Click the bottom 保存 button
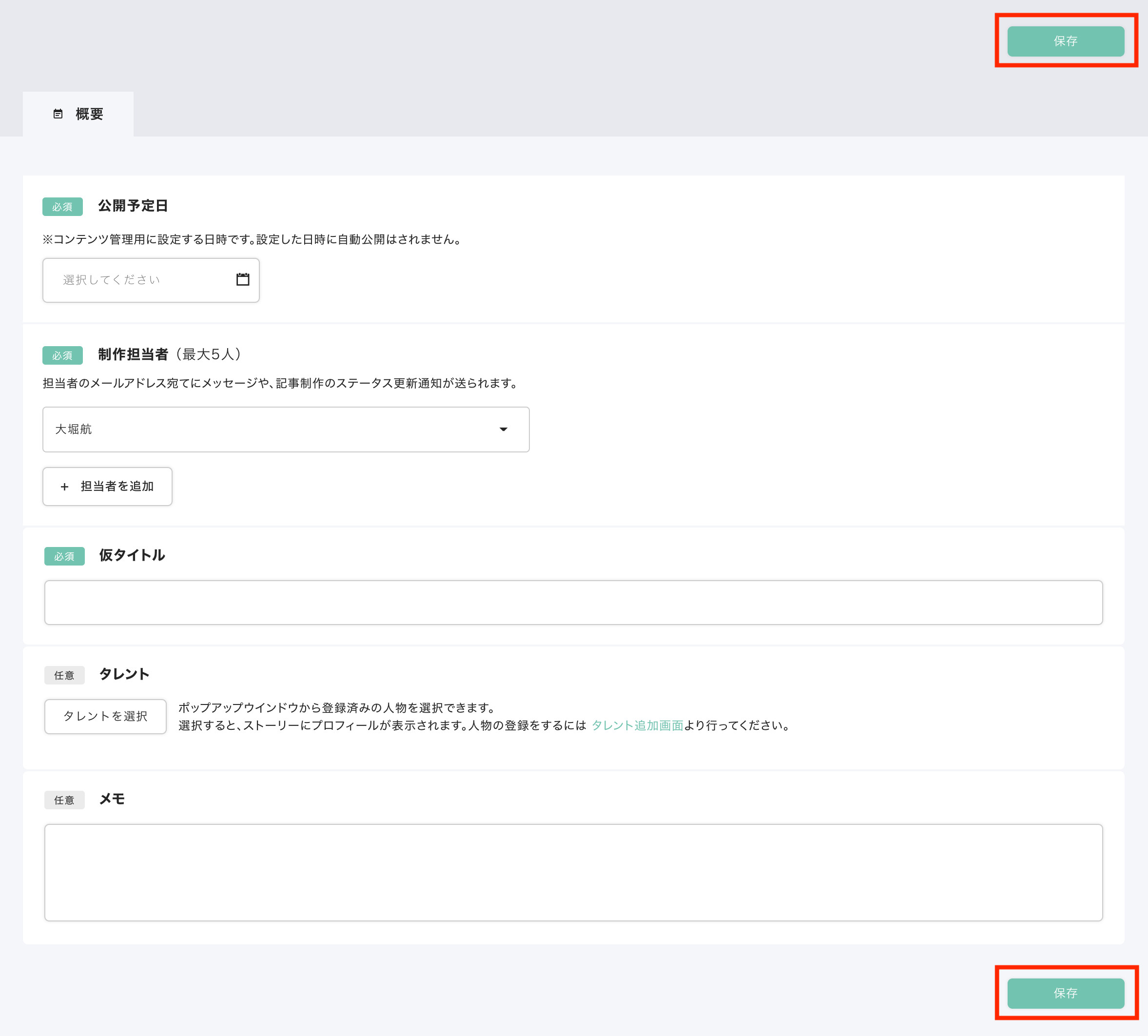The image size is (1148, 1036). tap(1065, 993)
